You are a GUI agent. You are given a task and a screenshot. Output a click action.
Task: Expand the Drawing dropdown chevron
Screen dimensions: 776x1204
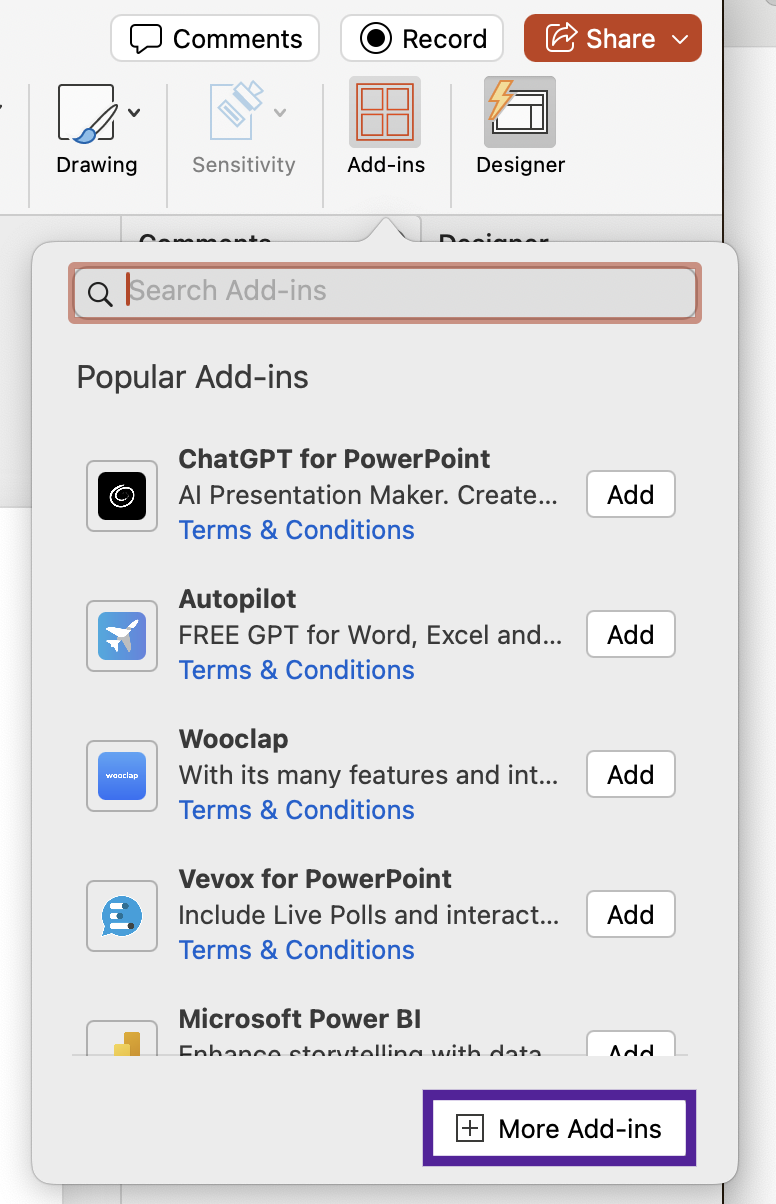(134, 113)
